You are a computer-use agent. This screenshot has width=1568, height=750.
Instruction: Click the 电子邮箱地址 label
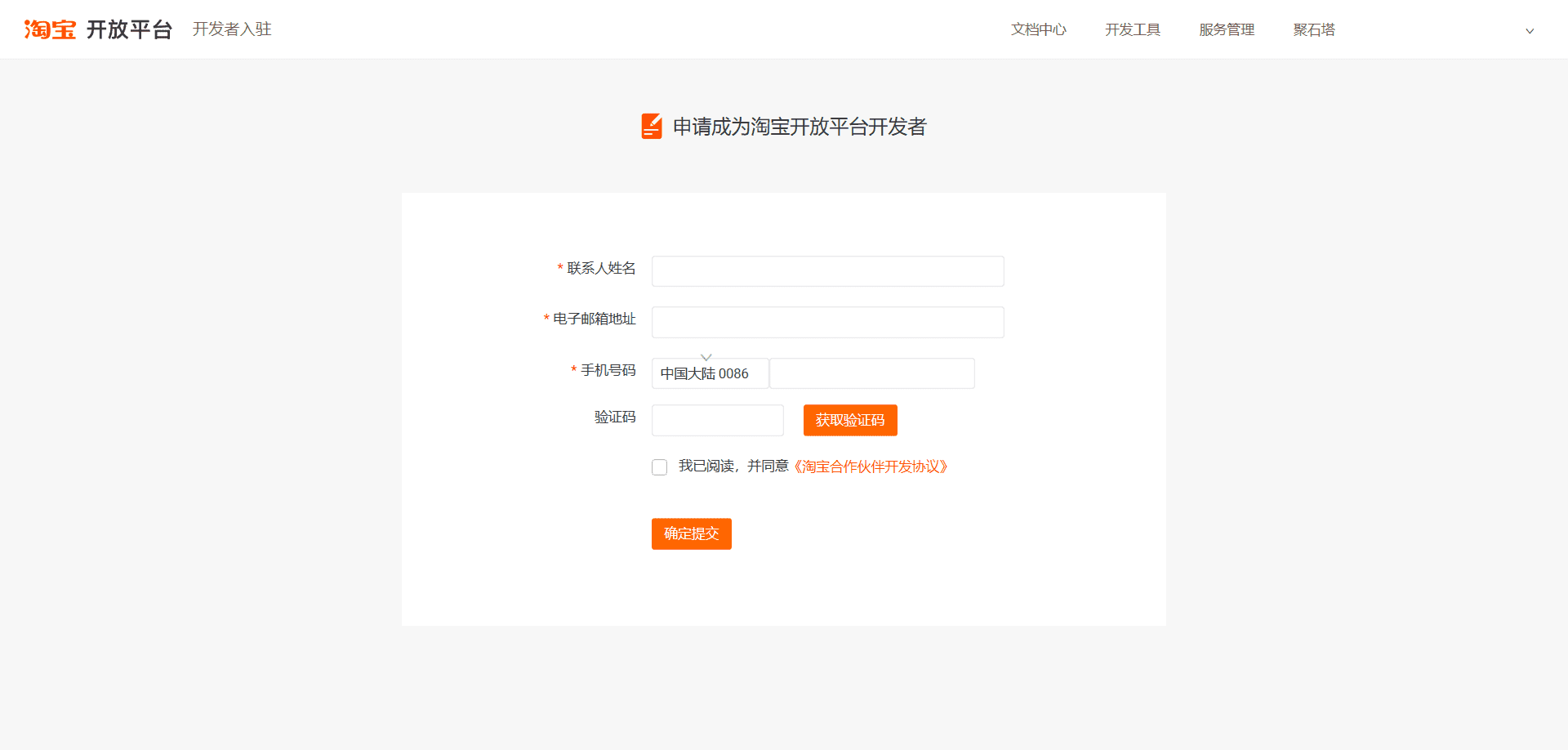[x=595, y=319]
